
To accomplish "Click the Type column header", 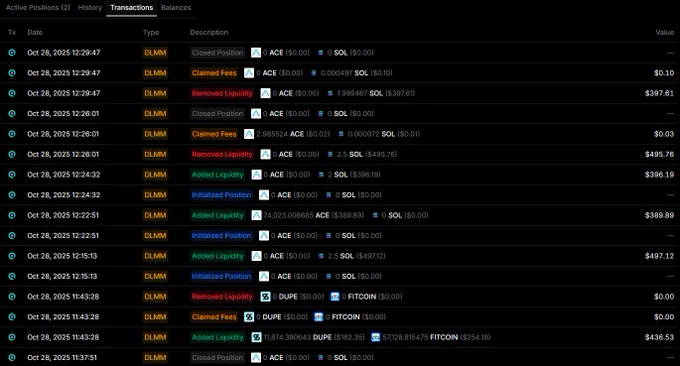I will pyautogui.click(x=151, y=33).
